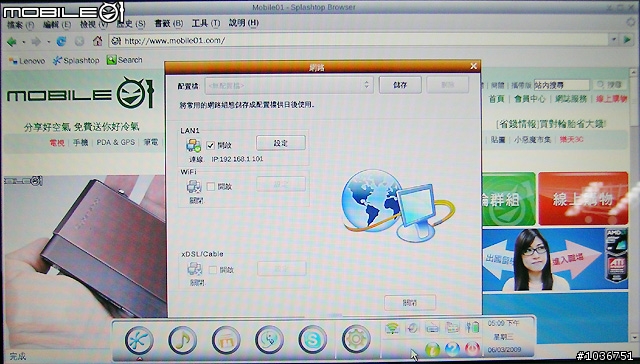This screenshot has width=640, height=364.
Task: Reload the page with the refresh icon
Action: point(61,41)
